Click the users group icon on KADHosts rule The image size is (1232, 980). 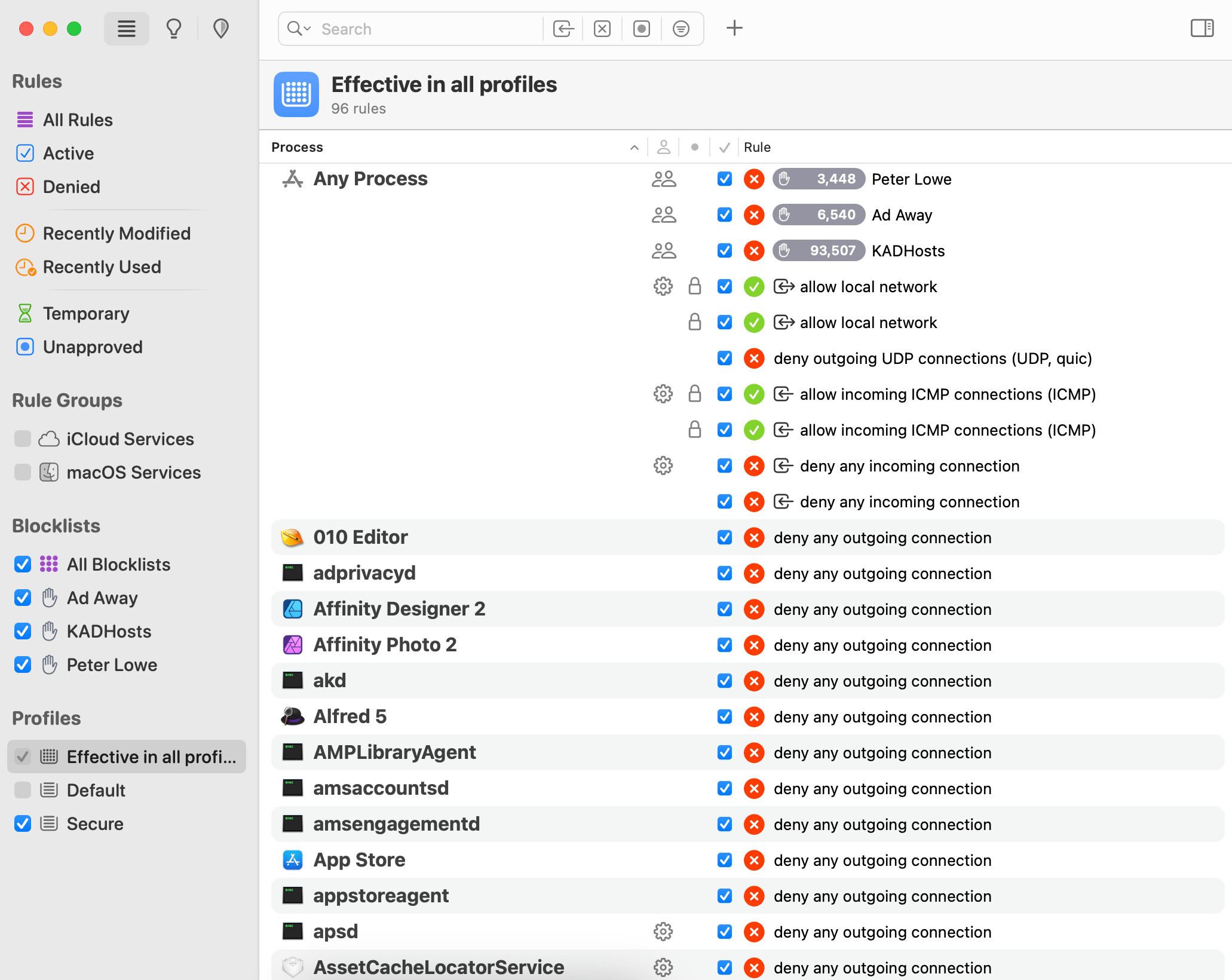[664, 251]
